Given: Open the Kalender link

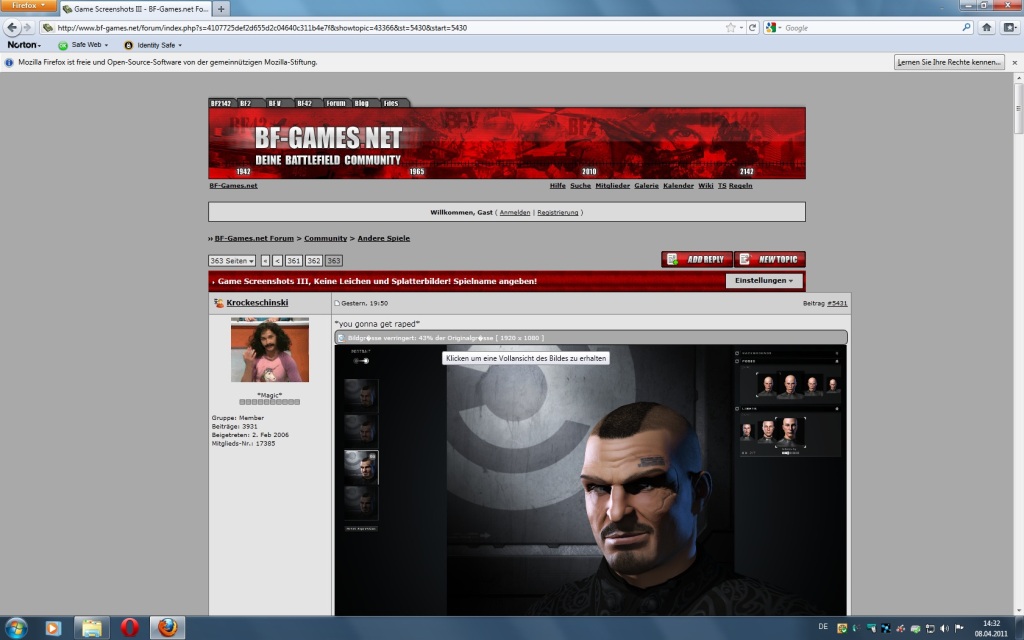Looking at the screenshot, I should [679, 185].
